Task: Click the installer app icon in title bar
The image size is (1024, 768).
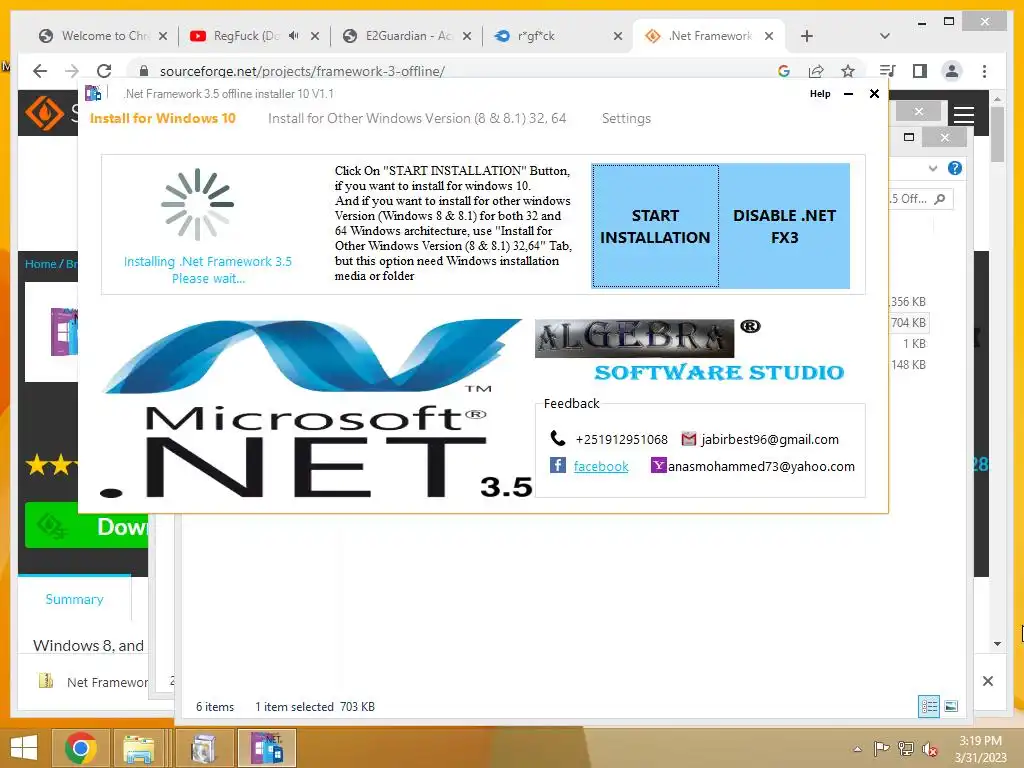Action: pos(93,93)
